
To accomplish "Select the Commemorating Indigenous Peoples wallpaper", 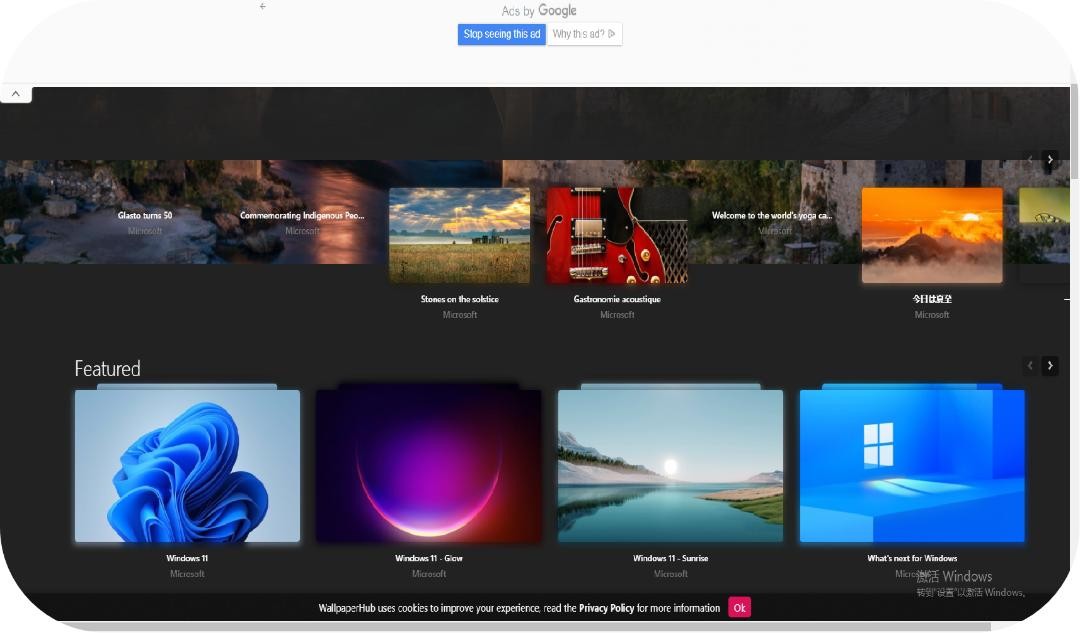I will tap(302, 216).
